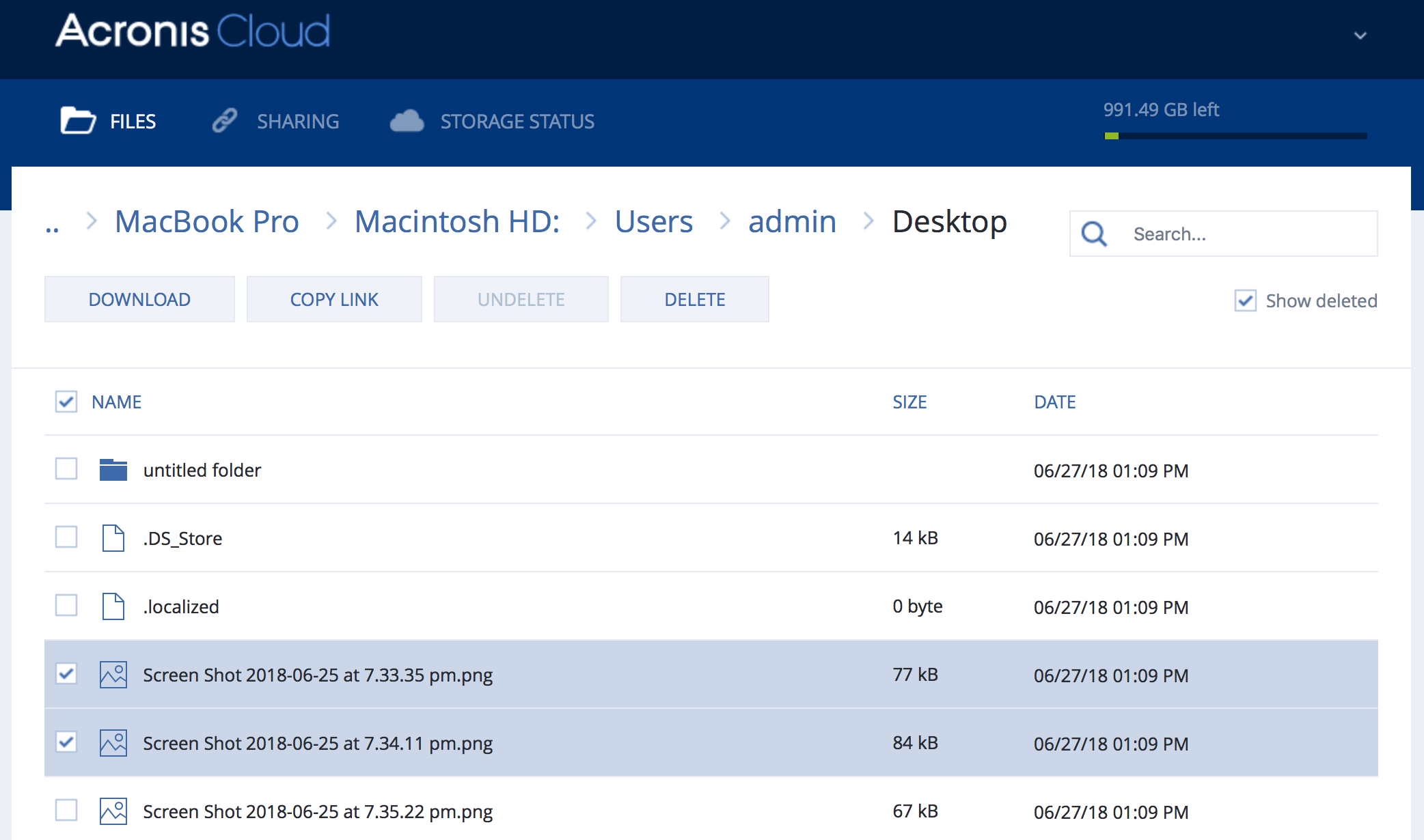Click the image icon beside Screen Shot 7.35.22
Viewport: 1424px width, 840px height.
click(113, 811)
